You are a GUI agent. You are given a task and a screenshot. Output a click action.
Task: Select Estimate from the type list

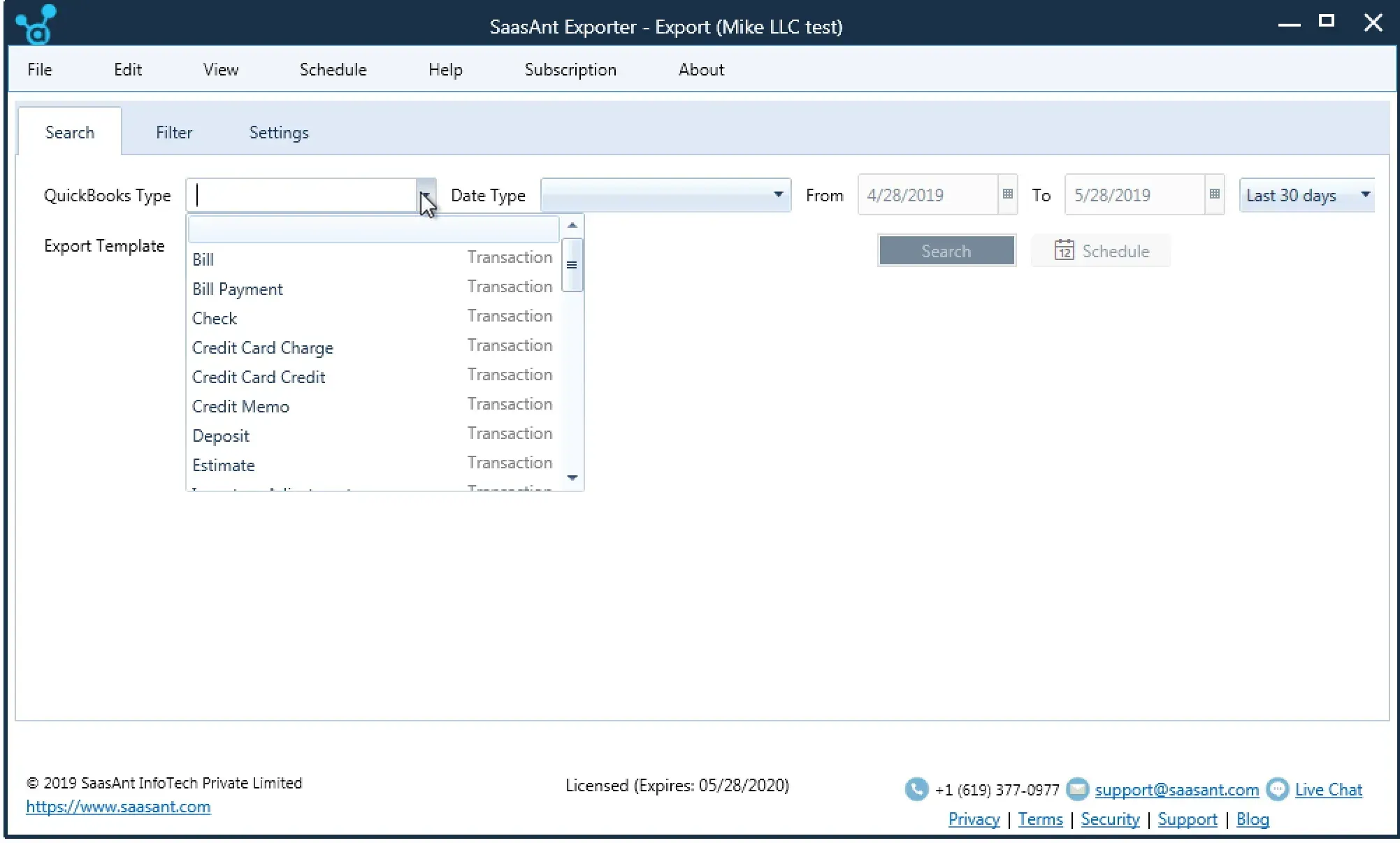pyautogui.click(x=374, y=465)
